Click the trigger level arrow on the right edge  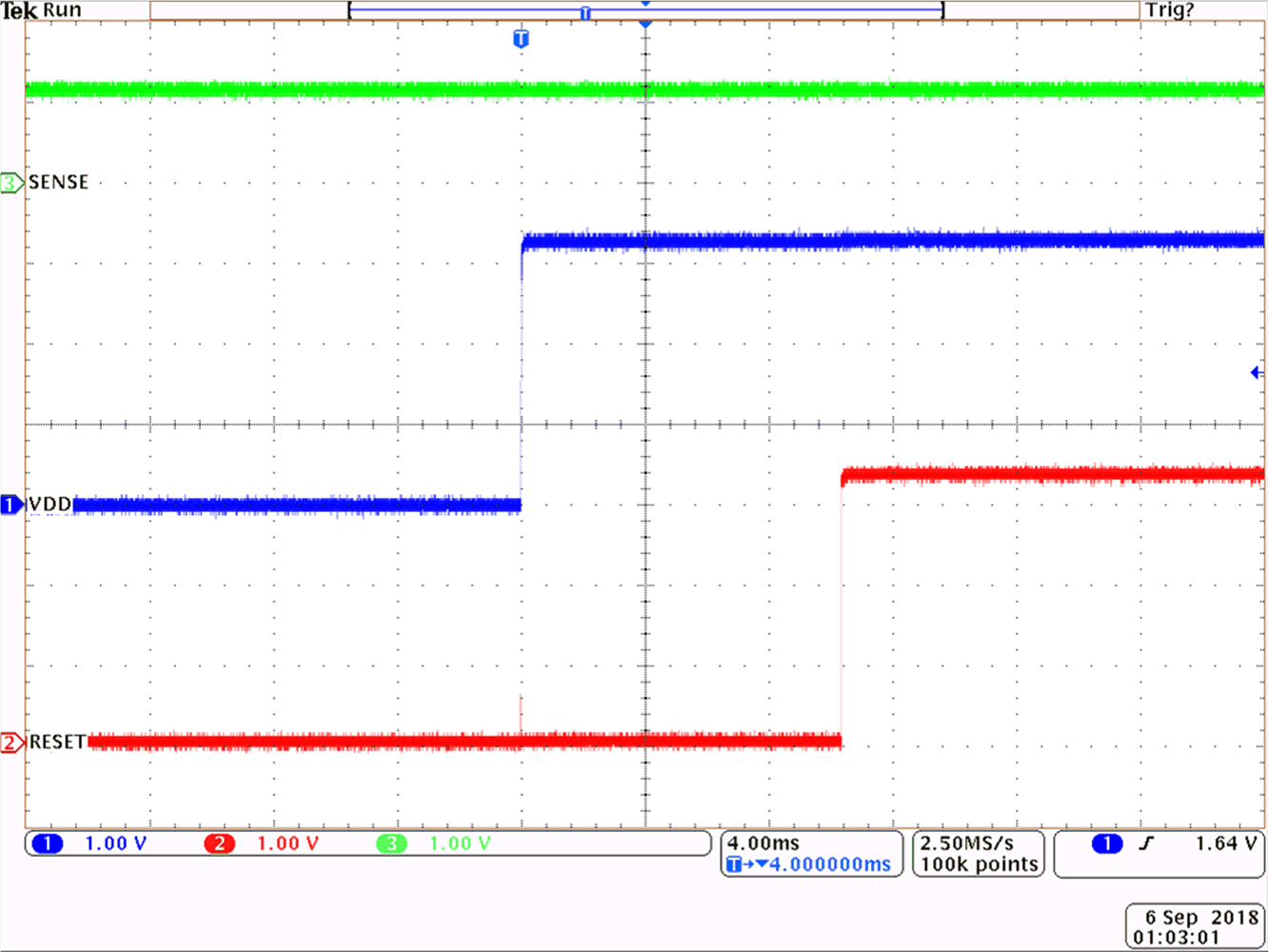1255,372
